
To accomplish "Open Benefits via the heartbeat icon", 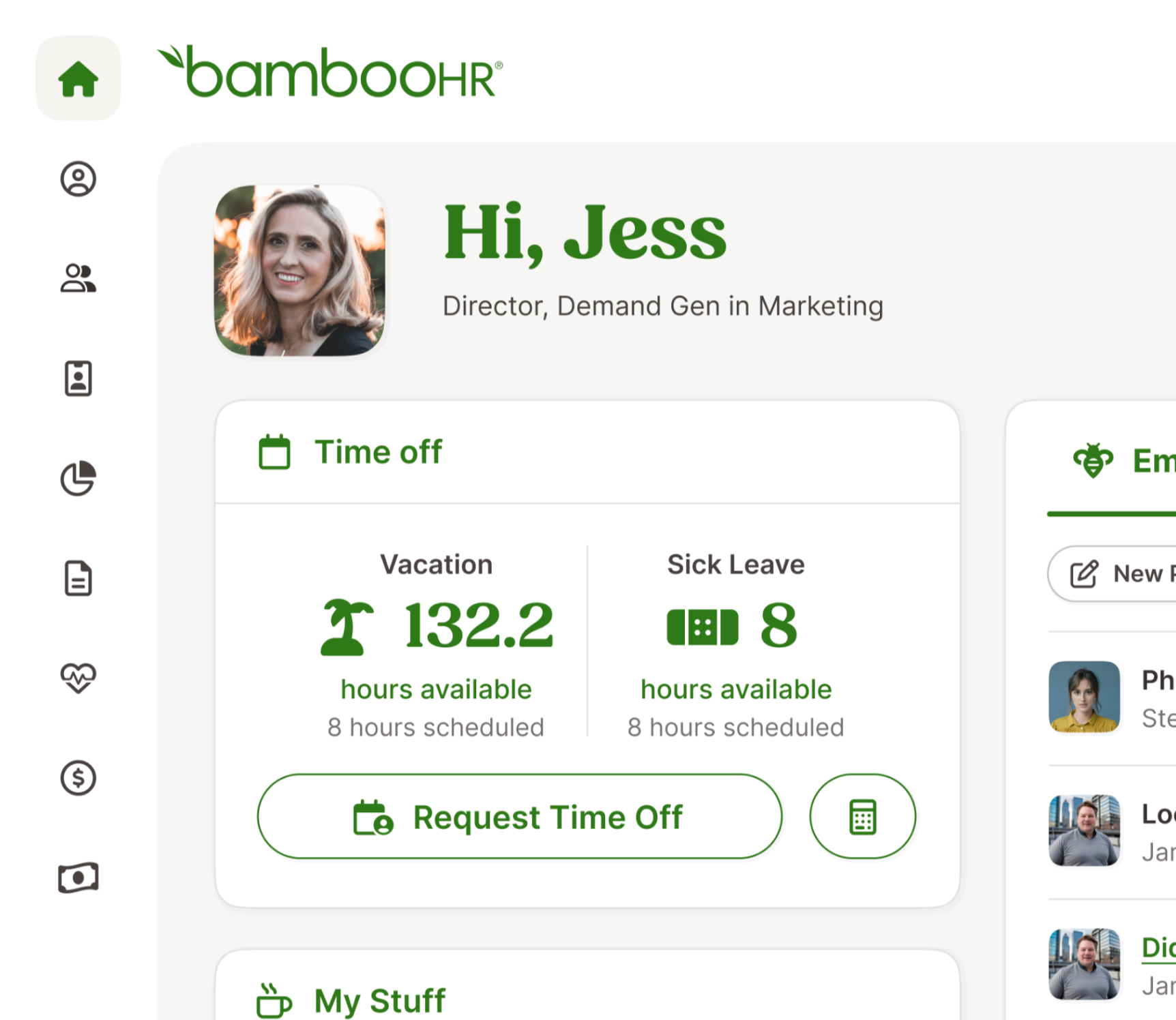I will coord(78,678).
